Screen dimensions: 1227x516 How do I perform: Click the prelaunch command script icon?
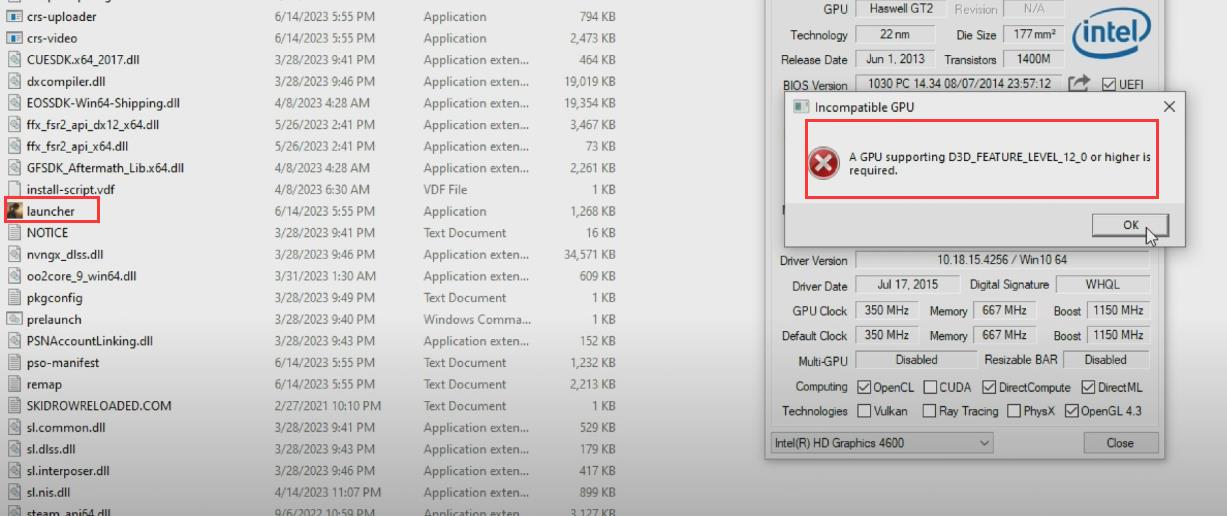15,320
